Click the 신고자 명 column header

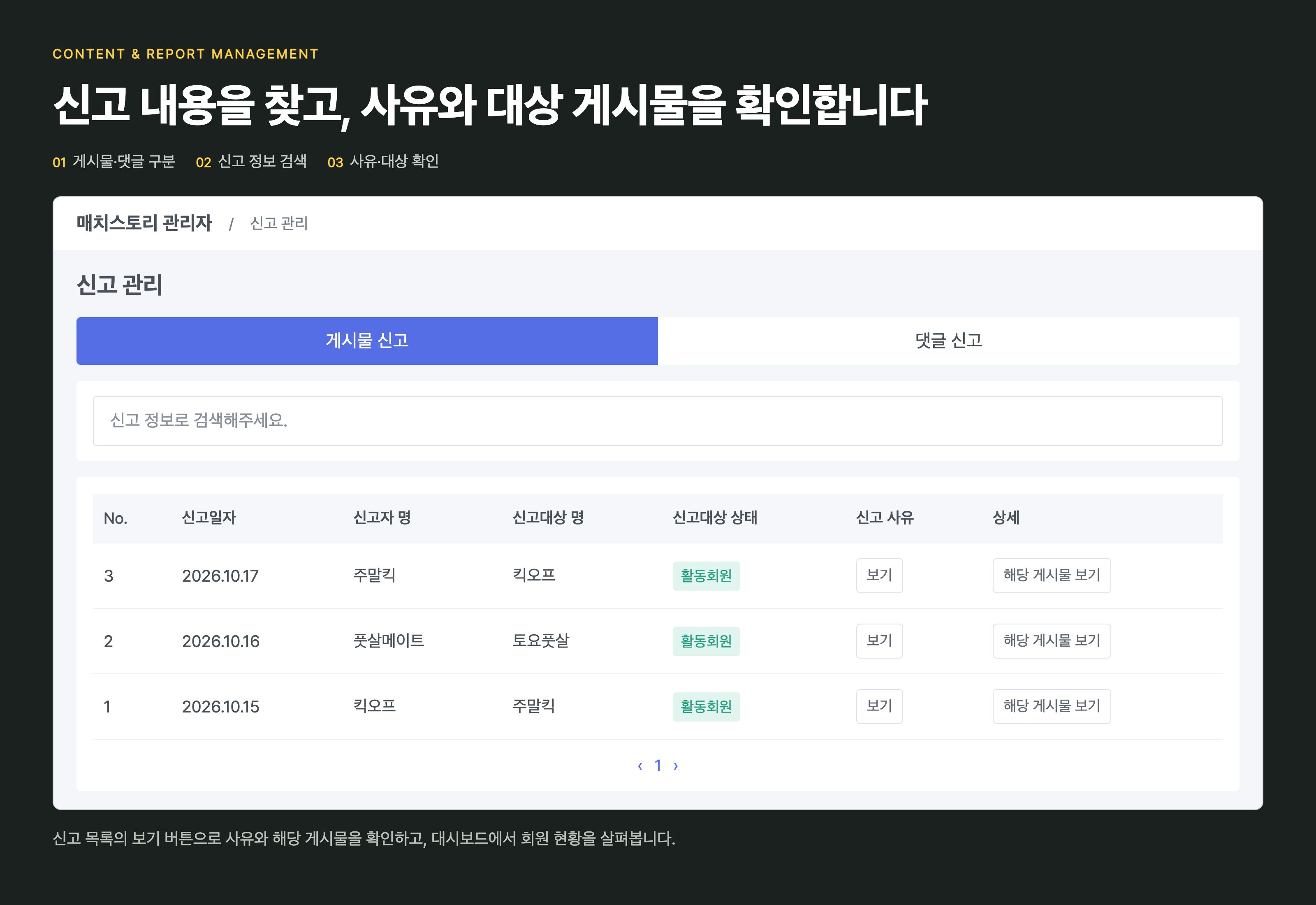(382, 518)
